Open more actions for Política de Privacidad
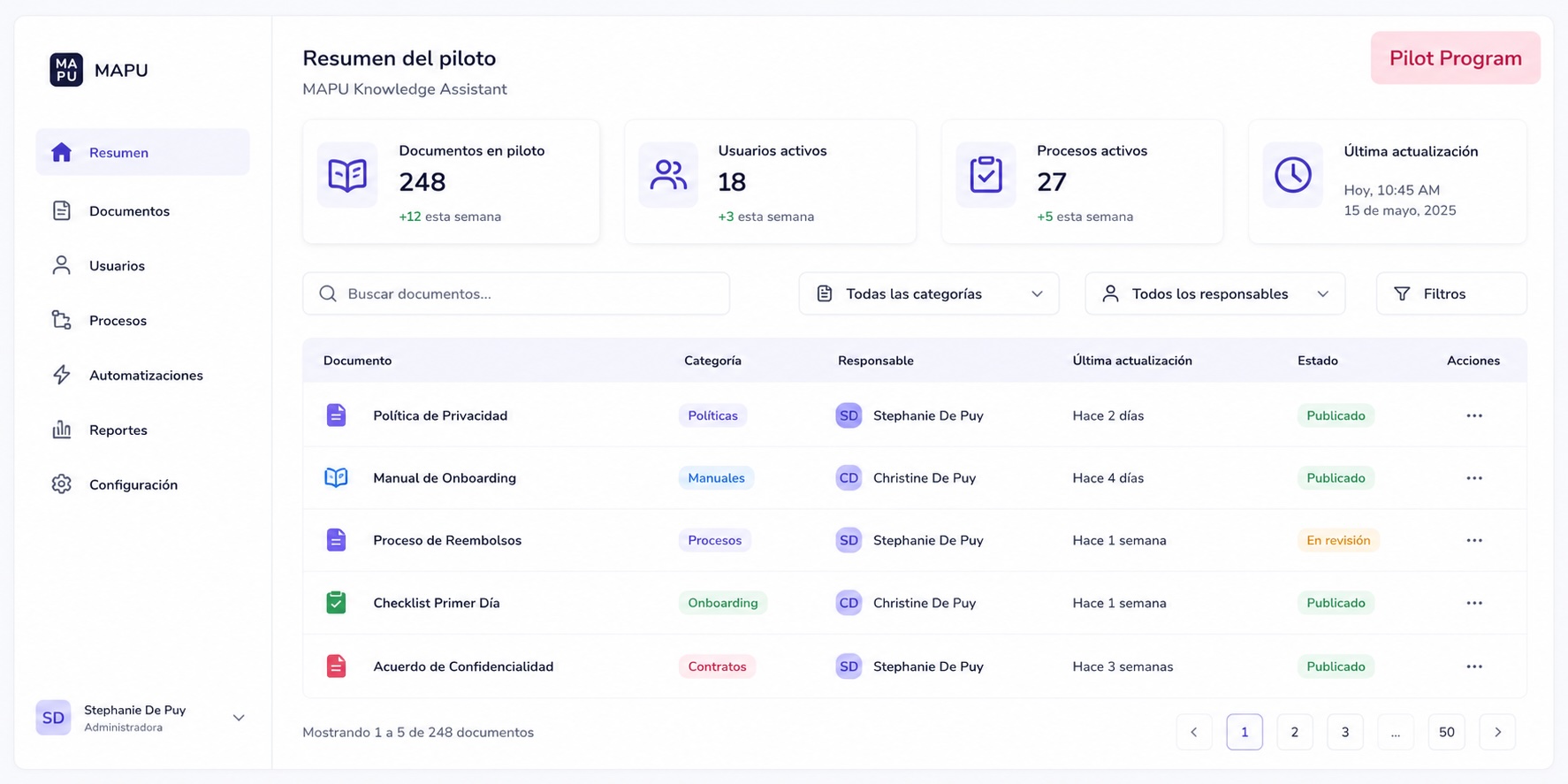This screenshot has width=1568, height=784. pos(1474,415)
